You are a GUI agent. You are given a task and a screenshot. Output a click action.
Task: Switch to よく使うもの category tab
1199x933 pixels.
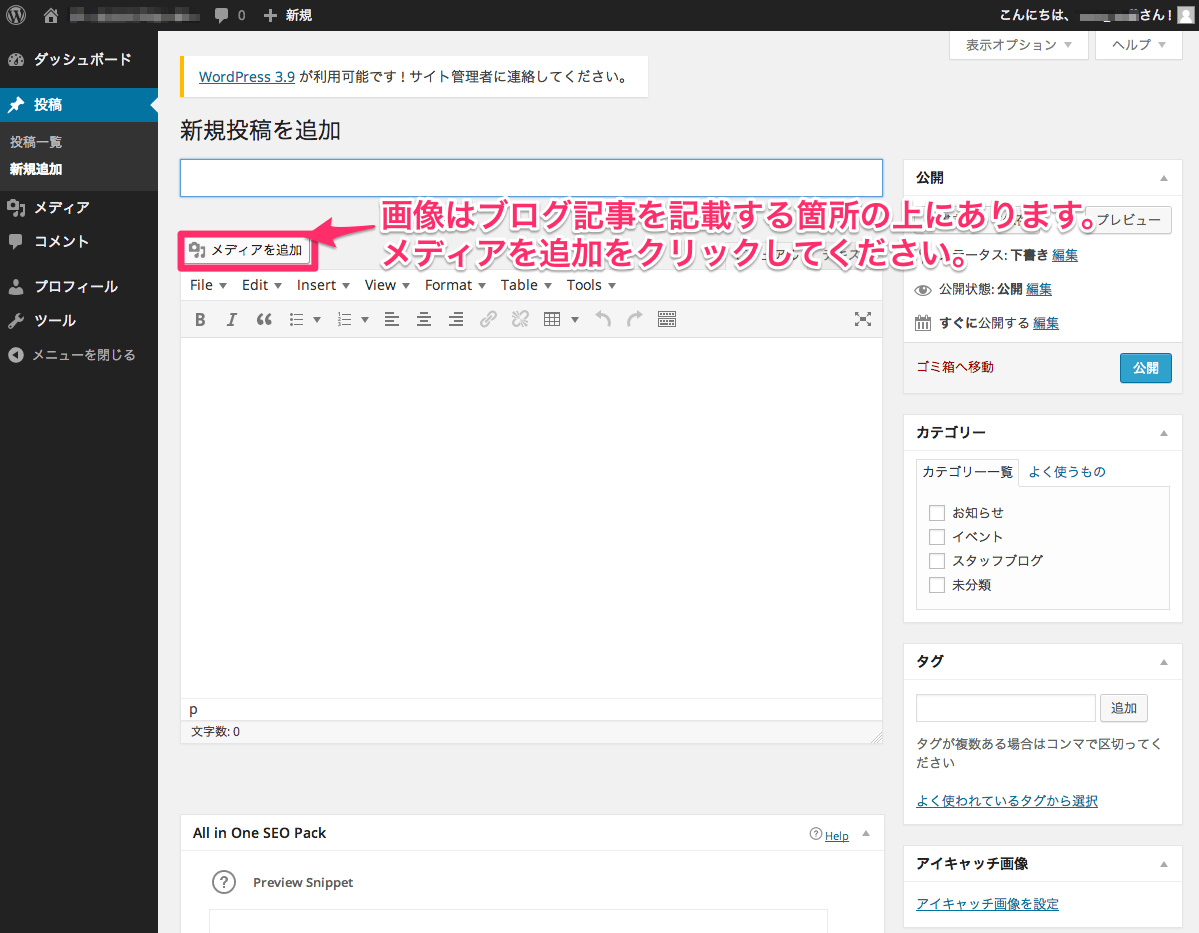pyautogui.click(x=1067, y=472)
